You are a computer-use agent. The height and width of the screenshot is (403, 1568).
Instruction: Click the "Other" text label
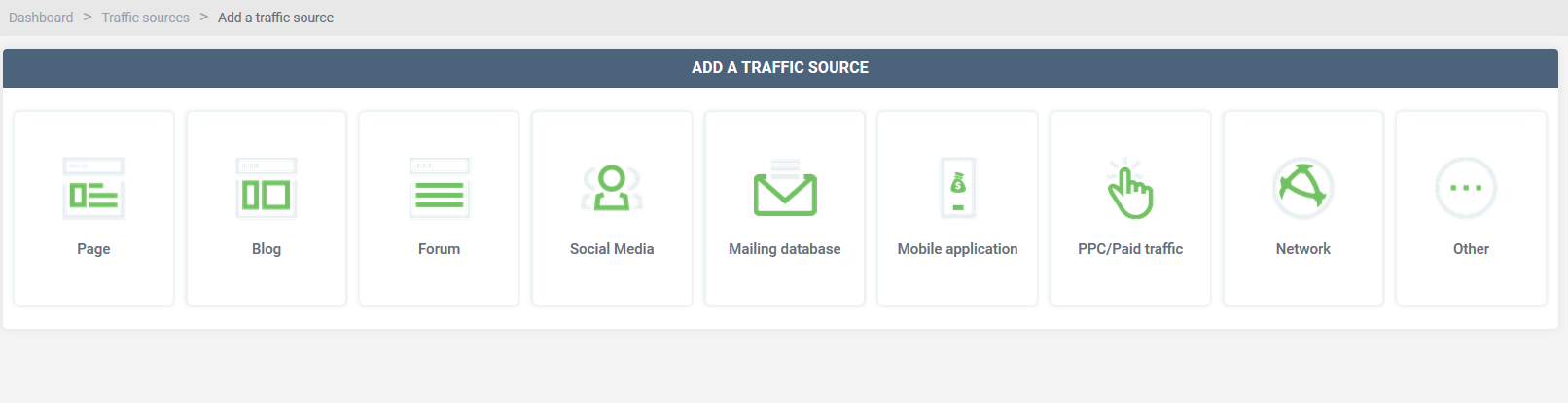(1471, 249)
